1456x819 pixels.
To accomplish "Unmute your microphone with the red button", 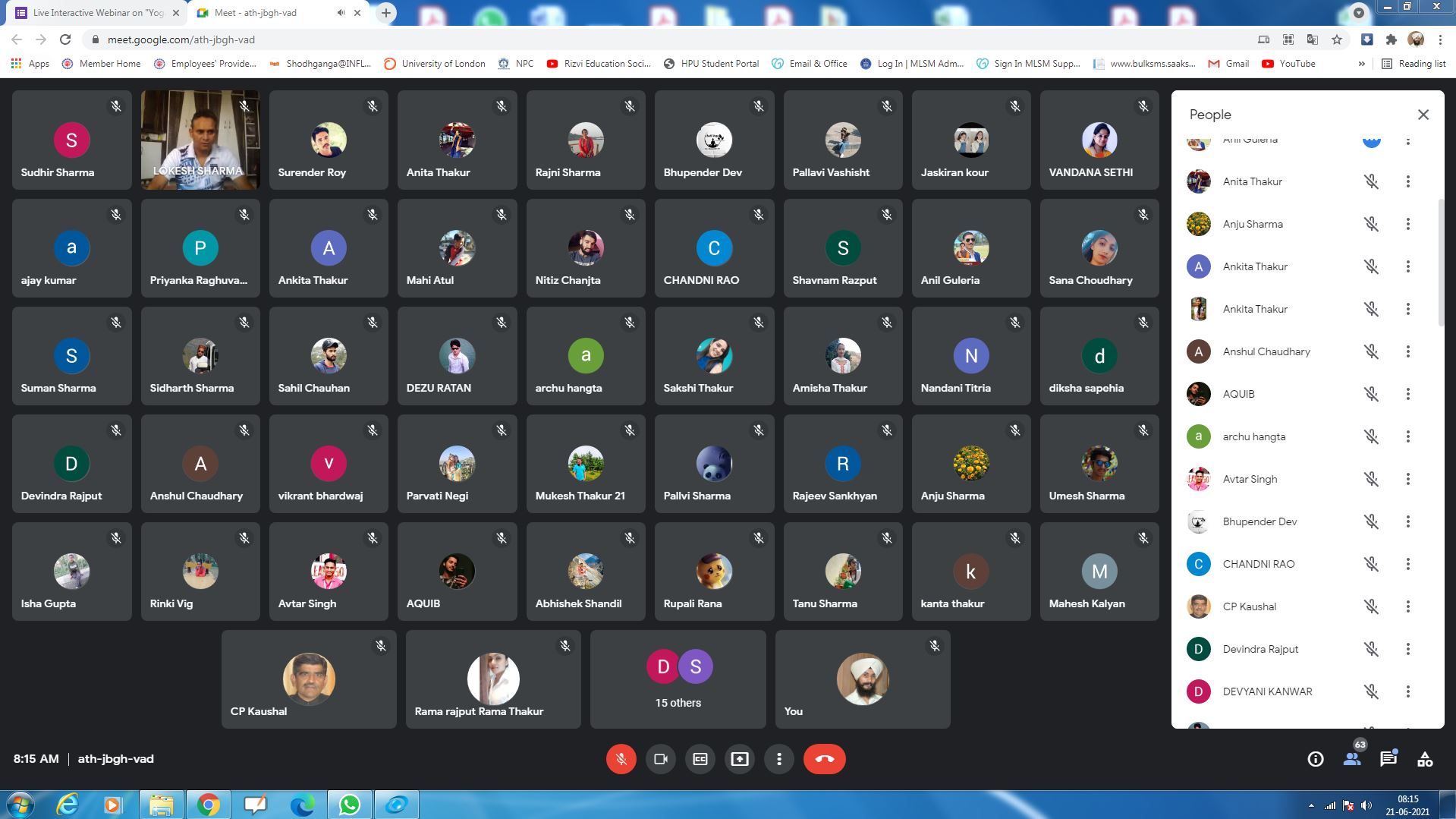I will click(621, 759).
